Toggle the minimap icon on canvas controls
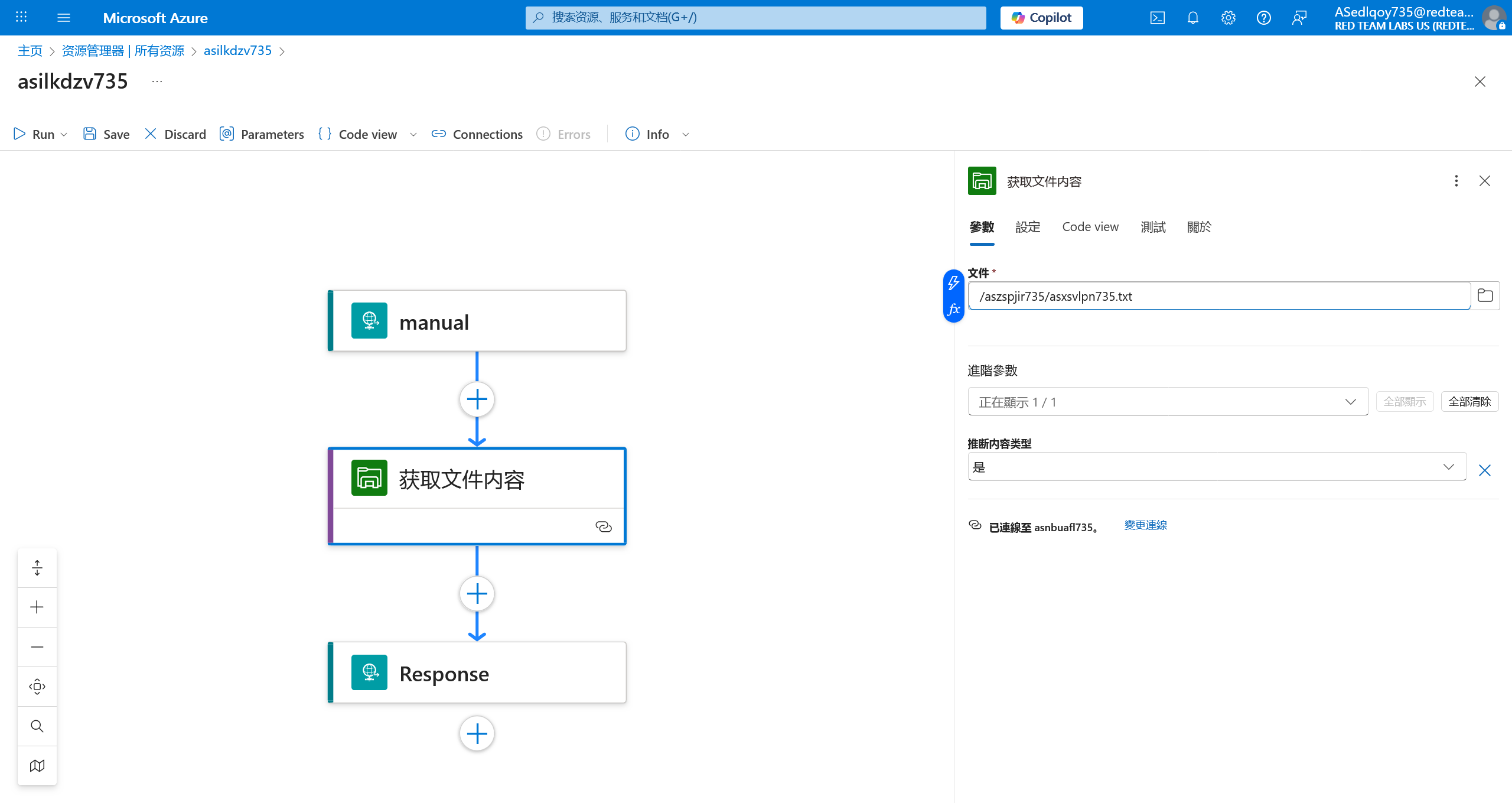 tap(37, 765)
